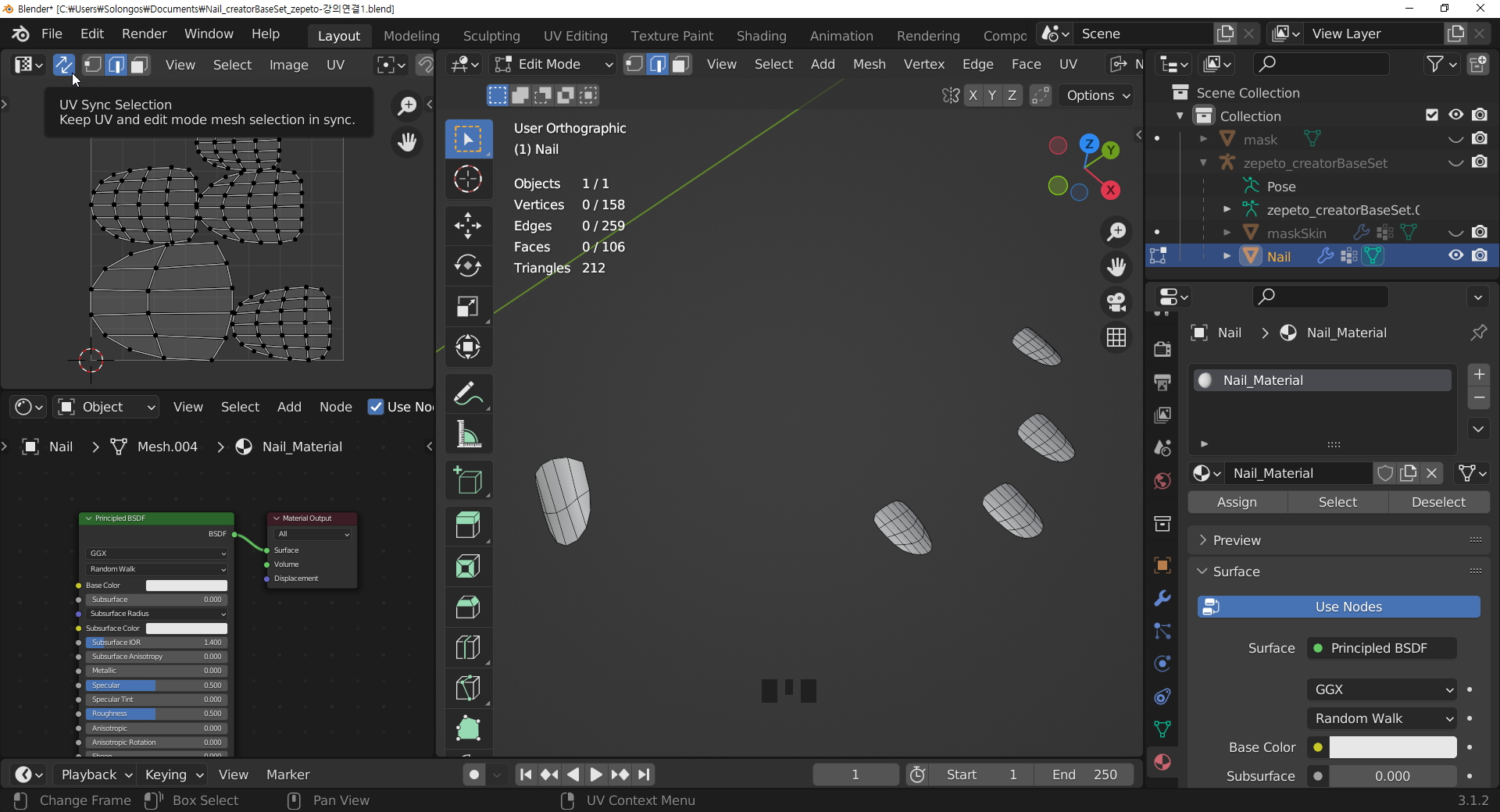Open the GGX distribution dropdown in properties
The width and height of the screenshot is (1500, 812).
(x=1381, y=689)
